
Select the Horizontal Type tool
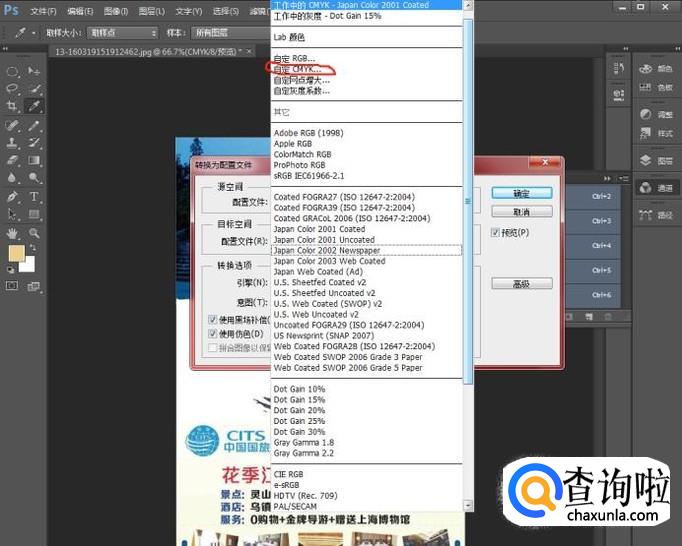[34, 197]
